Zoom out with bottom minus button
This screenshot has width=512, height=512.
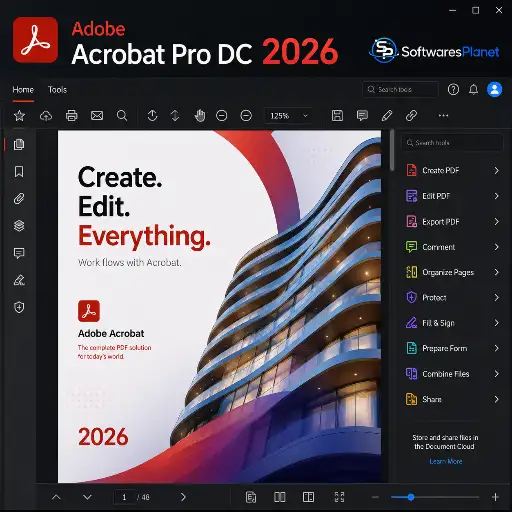[375, 497]
